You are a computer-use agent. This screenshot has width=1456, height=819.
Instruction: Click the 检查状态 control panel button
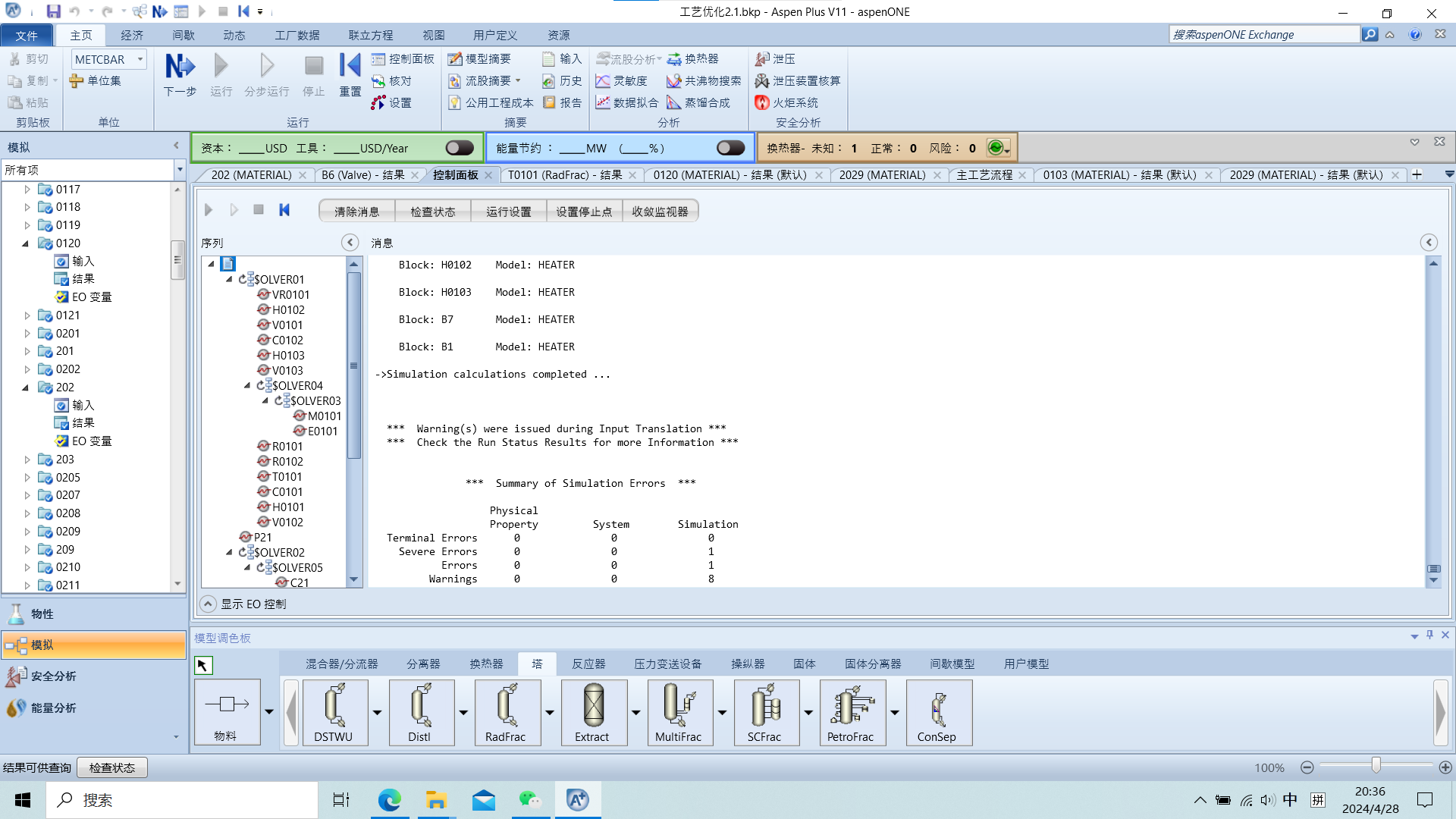pyautogui.click(x=433, y=212)
